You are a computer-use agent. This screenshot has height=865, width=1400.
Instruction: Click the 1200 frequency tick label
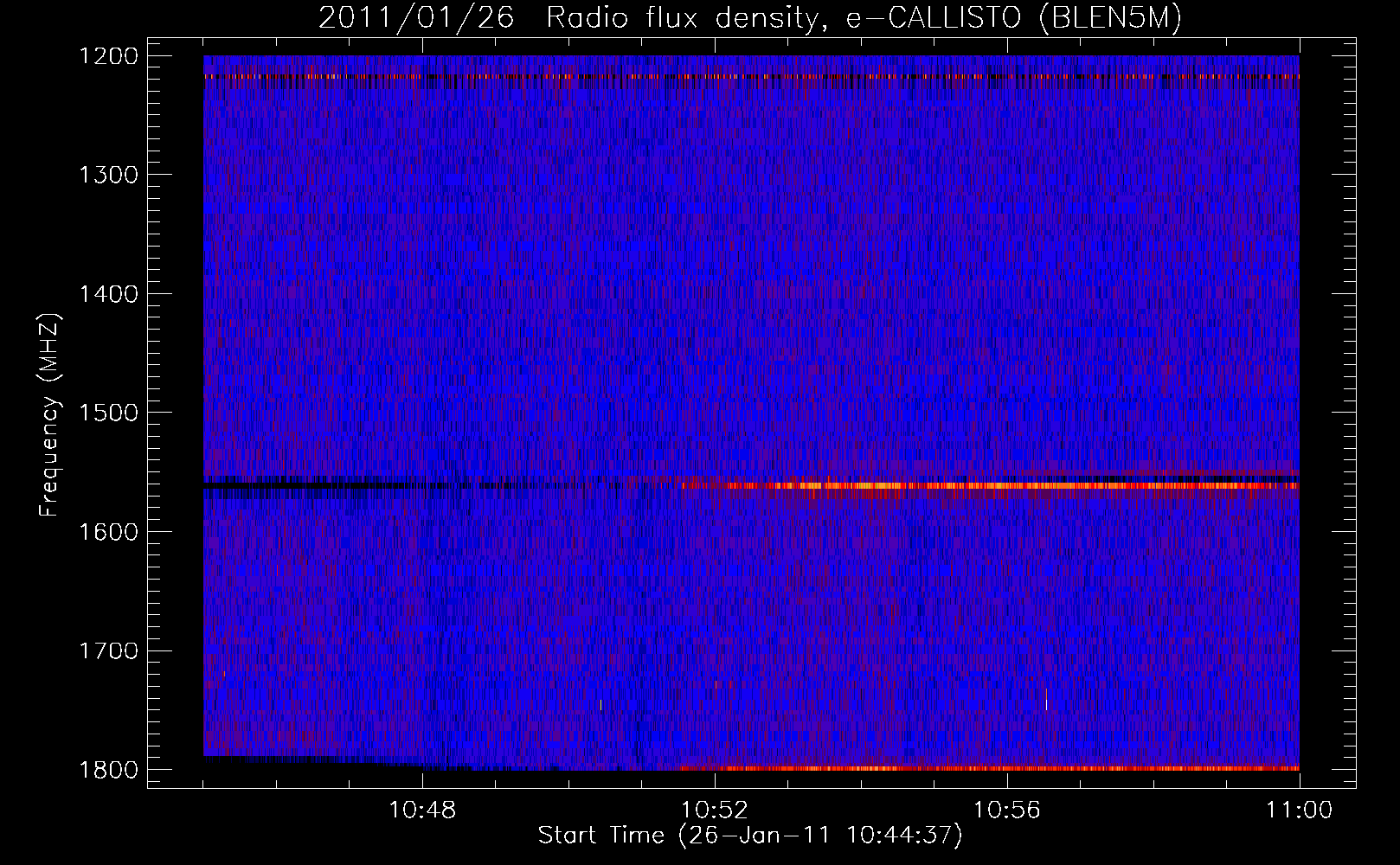108,56
